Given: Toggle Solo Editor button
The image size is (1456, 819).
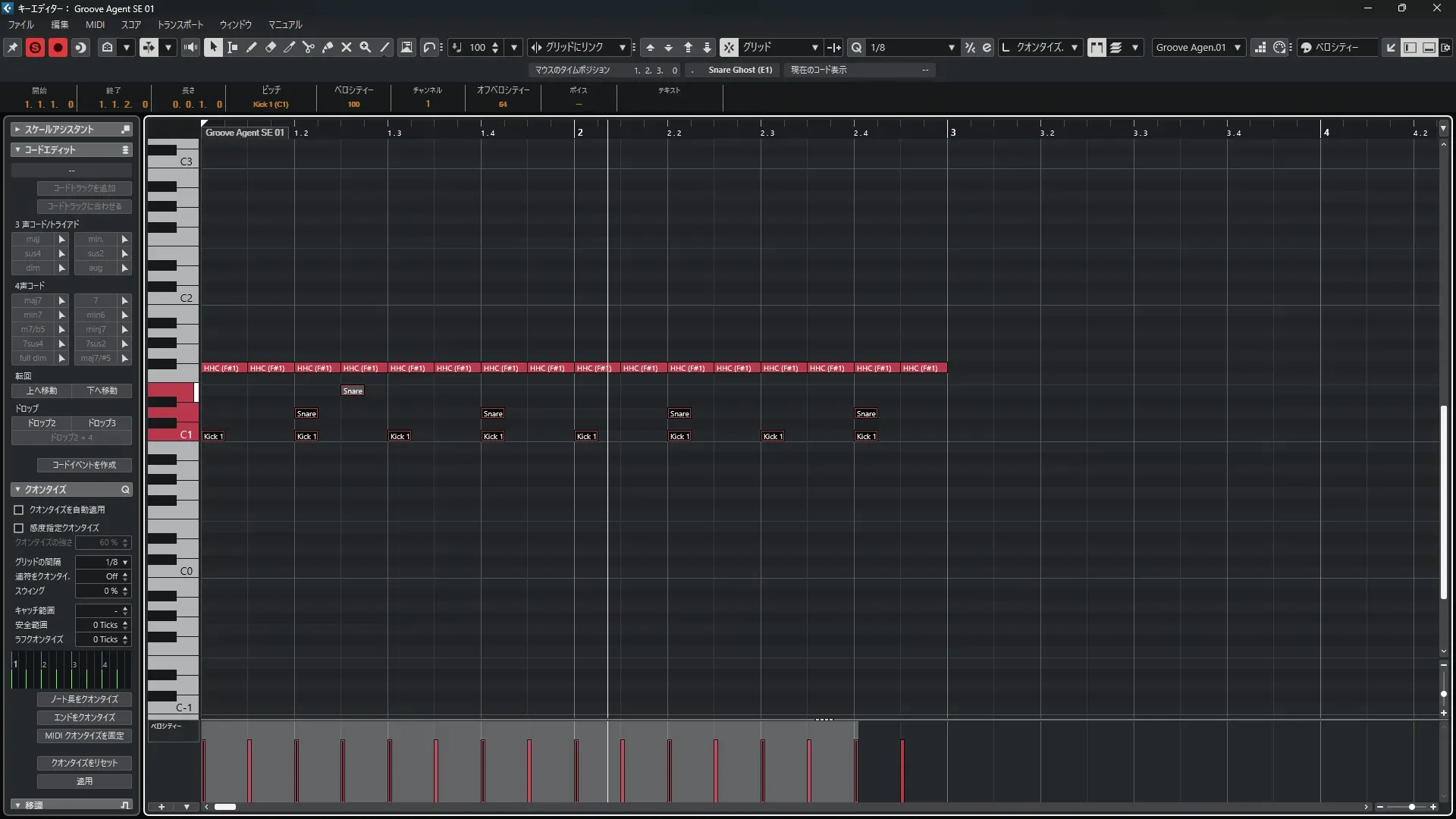Looking at the screenshot, I should (35, 47).
